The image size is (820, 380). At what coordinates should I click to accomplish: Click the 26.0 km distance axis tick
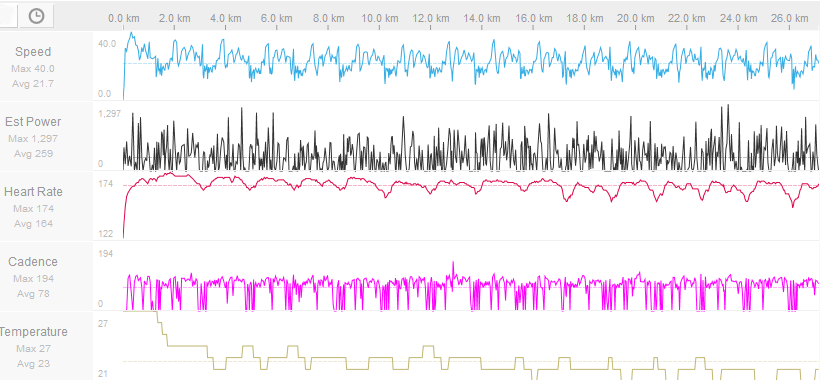(789, 18)
